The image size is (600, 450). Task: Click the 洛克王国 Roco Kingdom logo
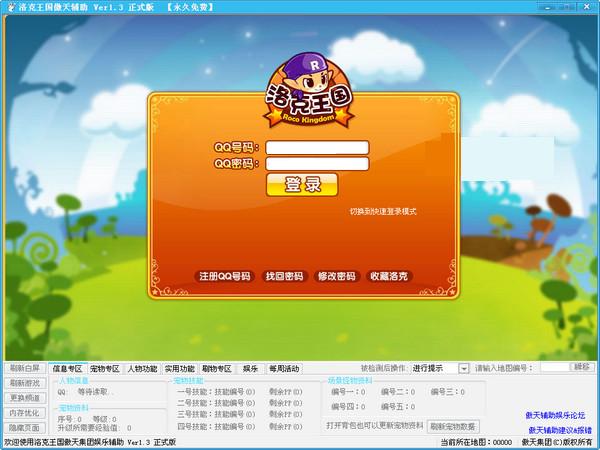308,92
